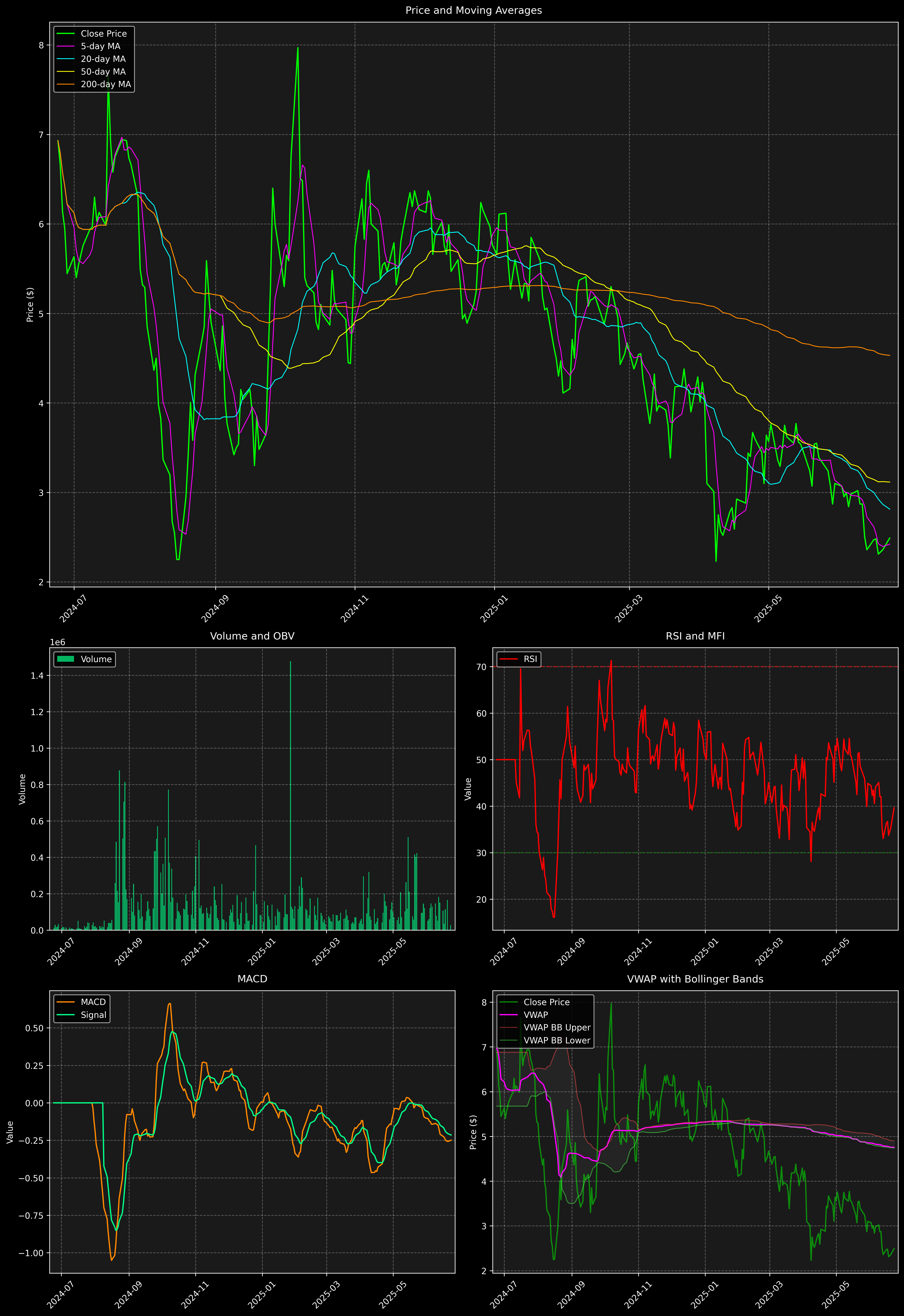904x1316 pixels.
Task: Click the yellow line sample beside '50-day MA'
Action: 66,72
